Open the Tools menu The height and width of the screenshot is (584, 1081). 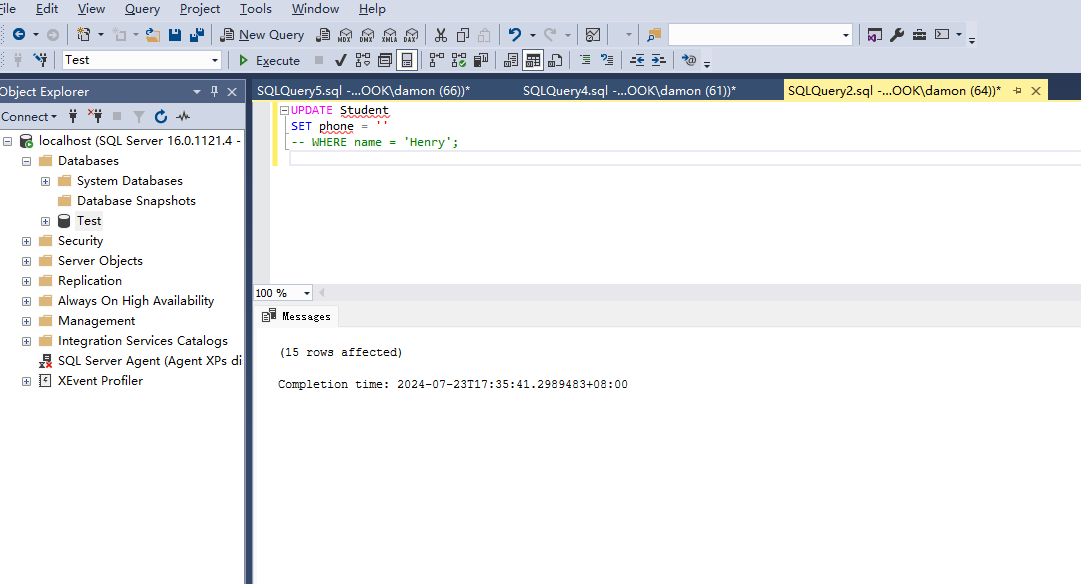[256, 9]
